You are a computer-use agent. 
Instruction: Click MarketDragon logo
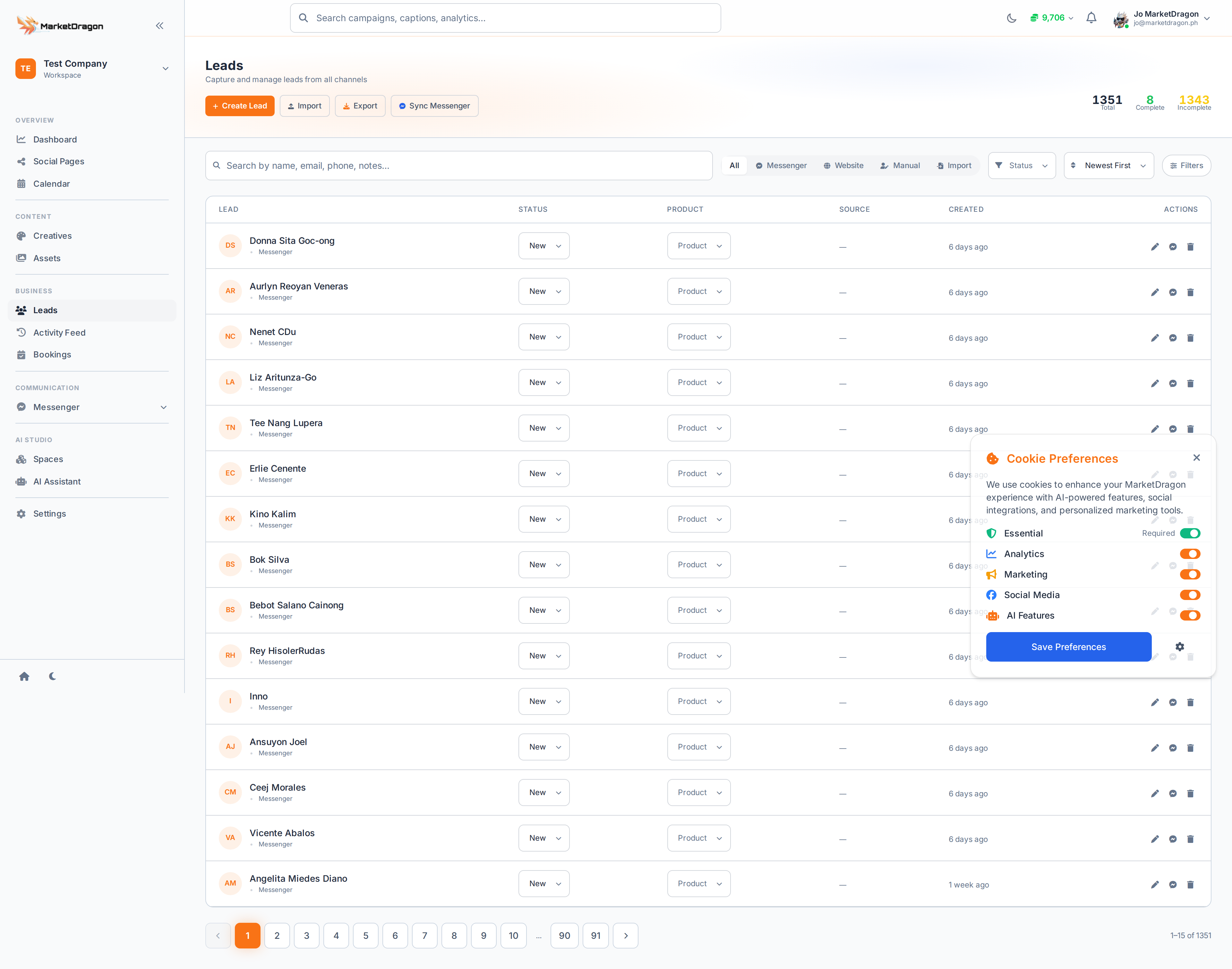pos(60,26)
